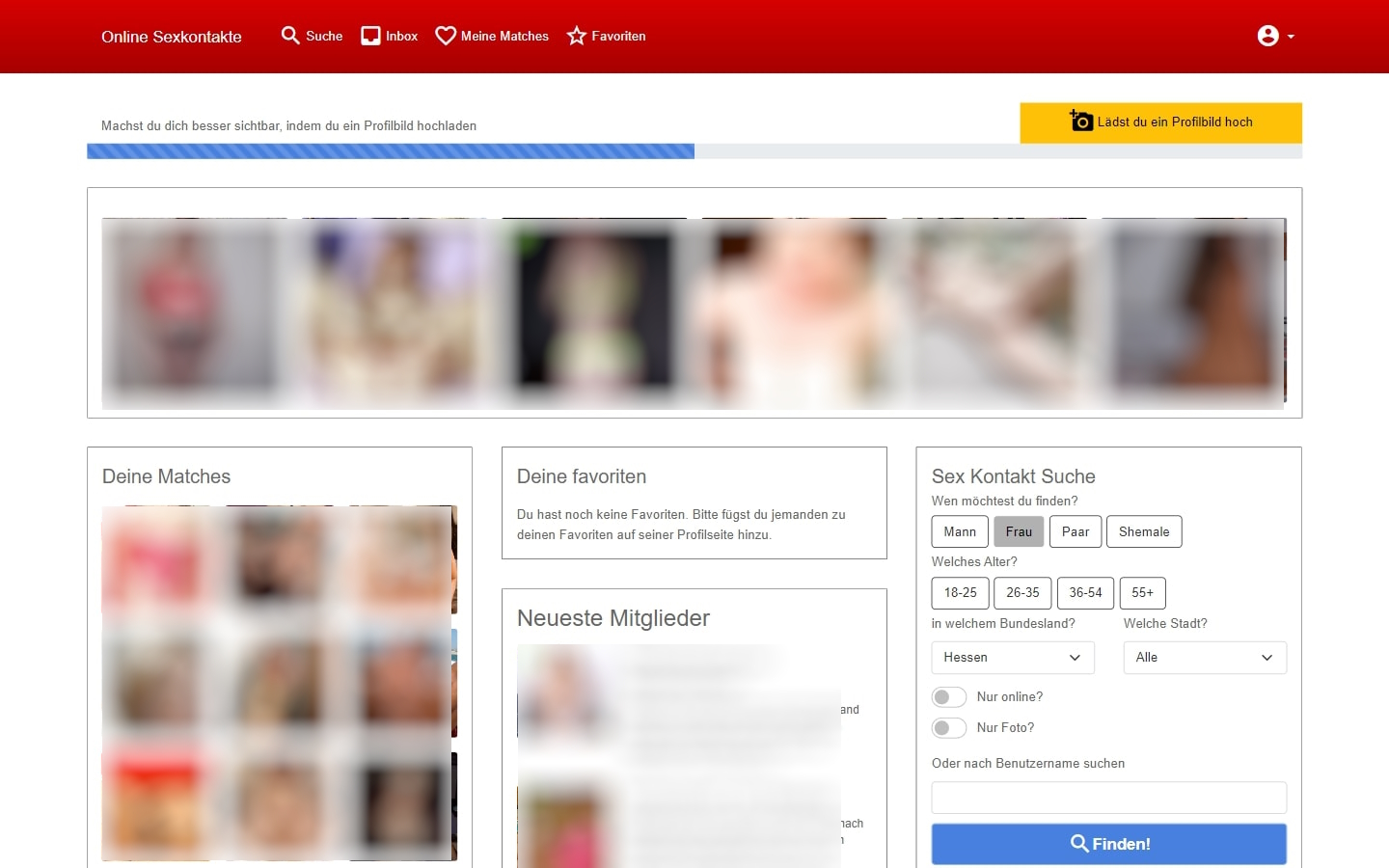1389x868 pixels.
Task: Select the 26-35 age range button
Action: [1022, 593]
